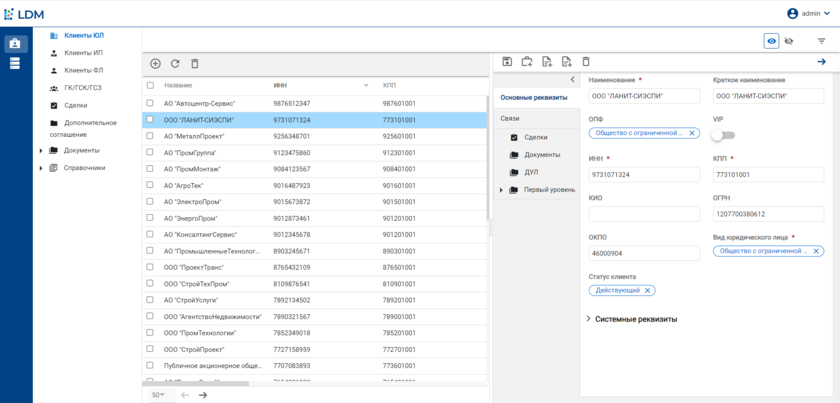Click the crossed-out eye icon
Screen dimensions: 840x403
pyautogui.click(x=789, y=41)
